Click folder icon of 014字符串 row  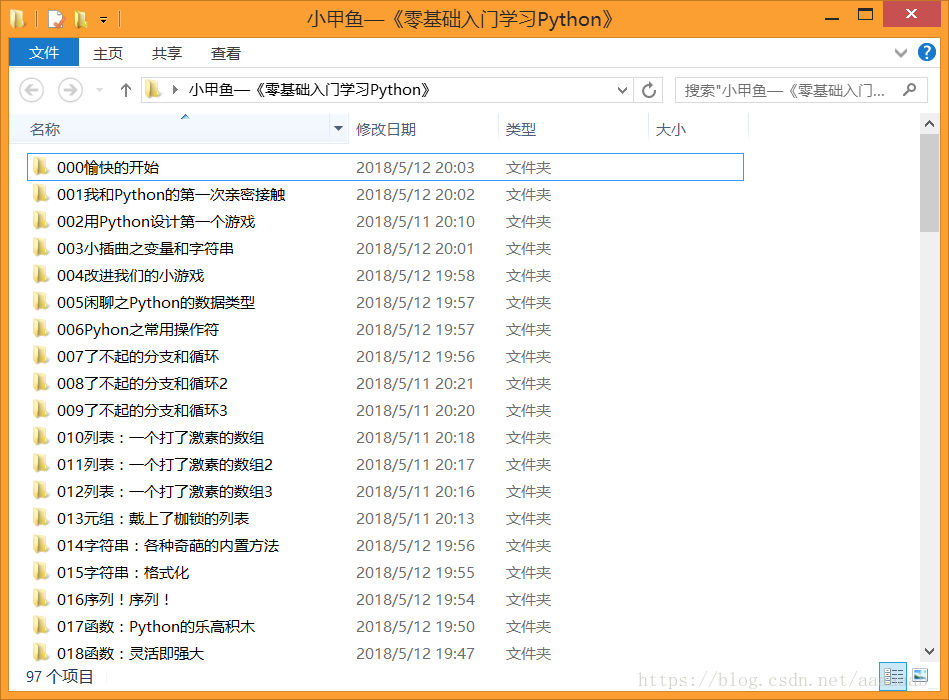point(41,545)
